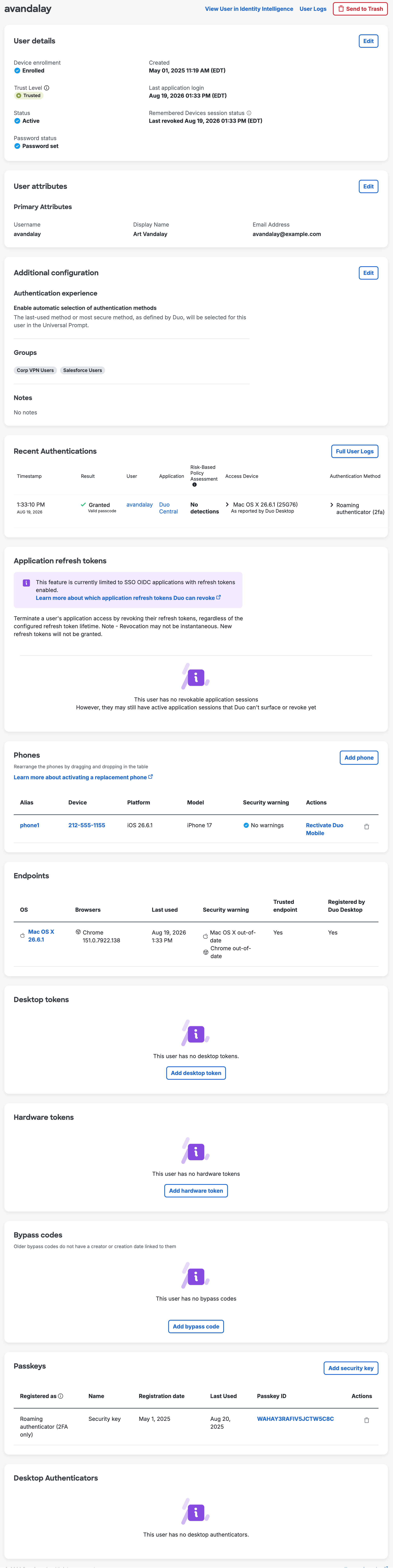
Task: Expand the Mac OS X access device chevron
Action: tap(228, 505)
